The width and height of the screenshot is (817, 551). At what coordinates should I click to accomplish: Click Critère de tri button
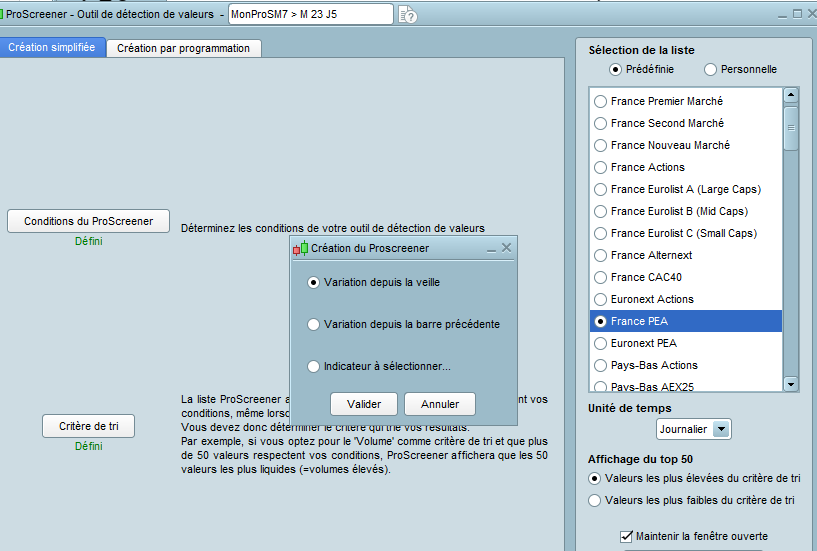click(89, 426)
